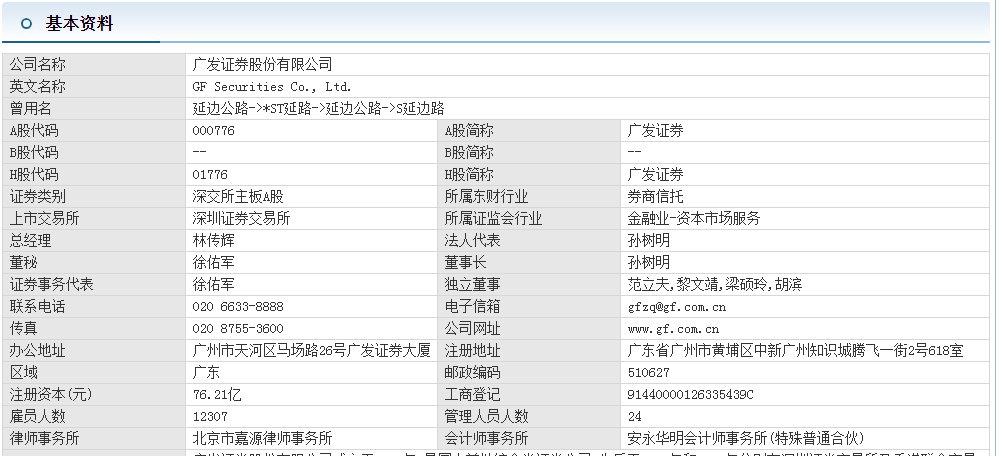The image size is (1006, 456).
Task: Click the H股代码 label cell
Action: (94, 174)
